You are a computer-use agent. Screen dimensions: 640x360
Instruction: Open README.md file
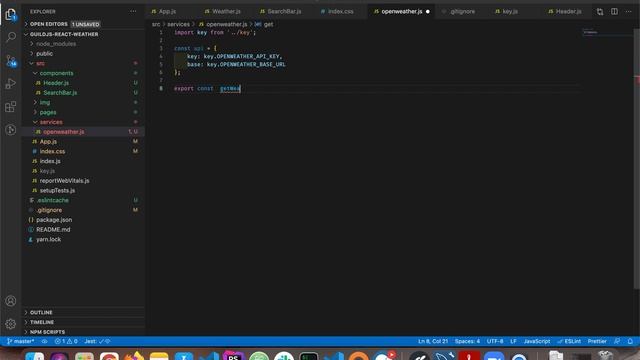point(83,229)
